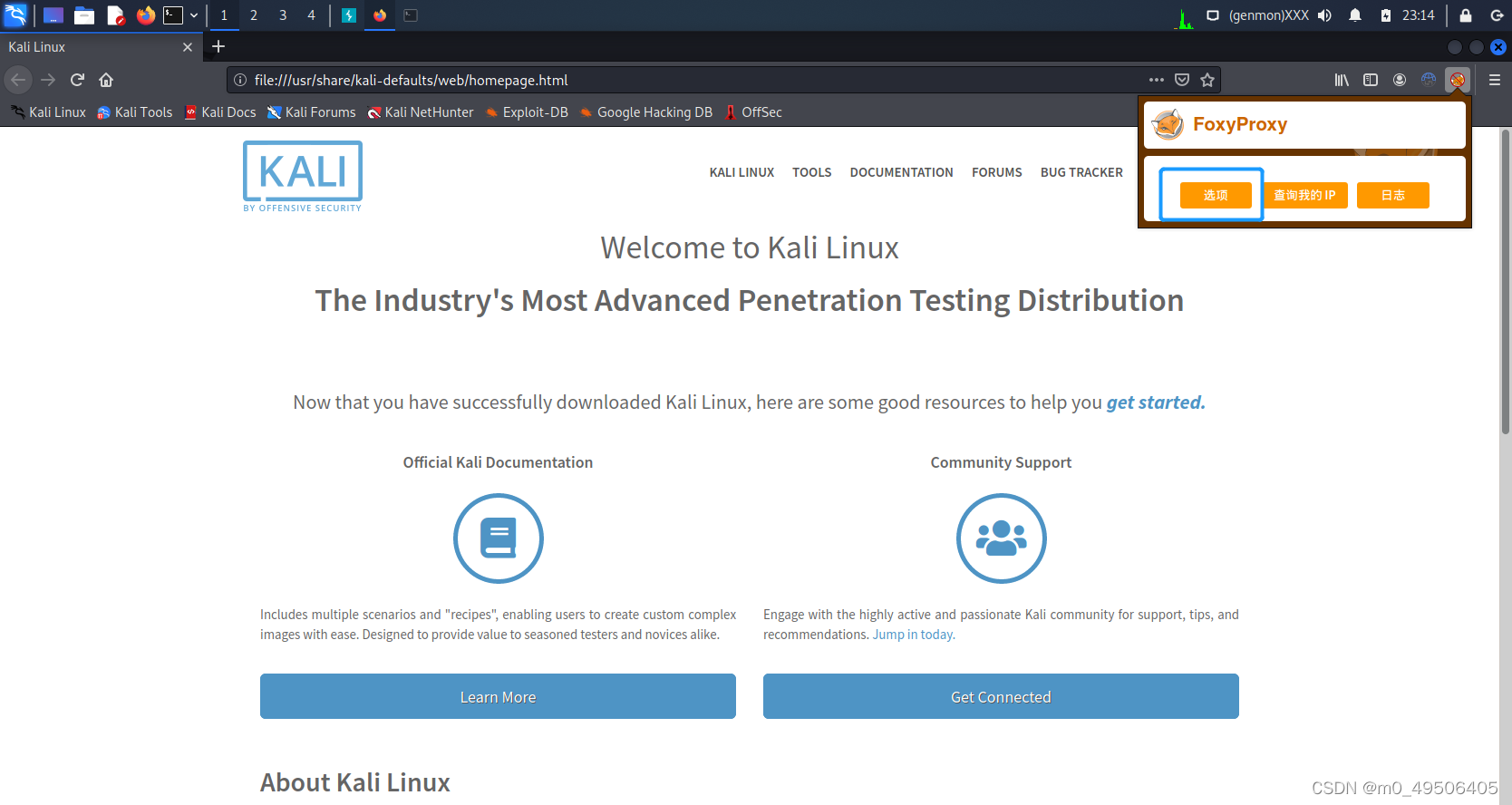Click the 选项 options button in FoxyProxy

(x=1216, y=195)
